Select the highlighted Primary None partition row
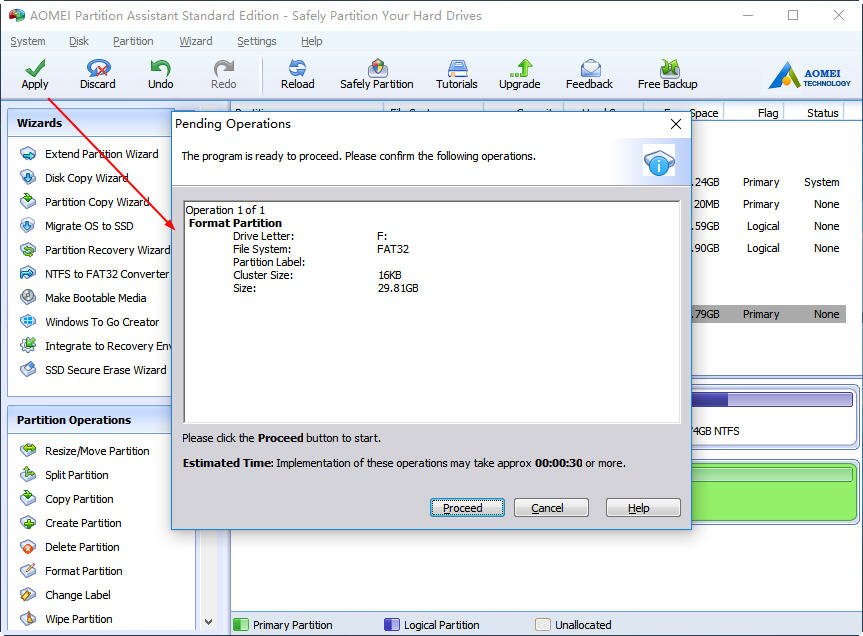The image size is (863, 636). click(768, 314)
